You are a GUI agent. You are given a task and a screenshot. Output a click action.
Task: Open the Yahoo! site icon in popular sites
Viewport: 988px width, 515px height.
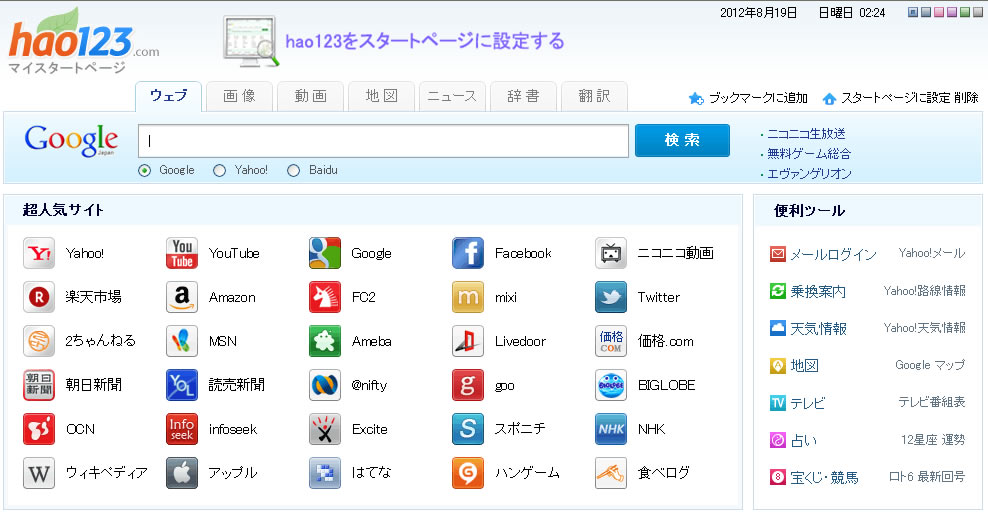[x=38, y=253]
